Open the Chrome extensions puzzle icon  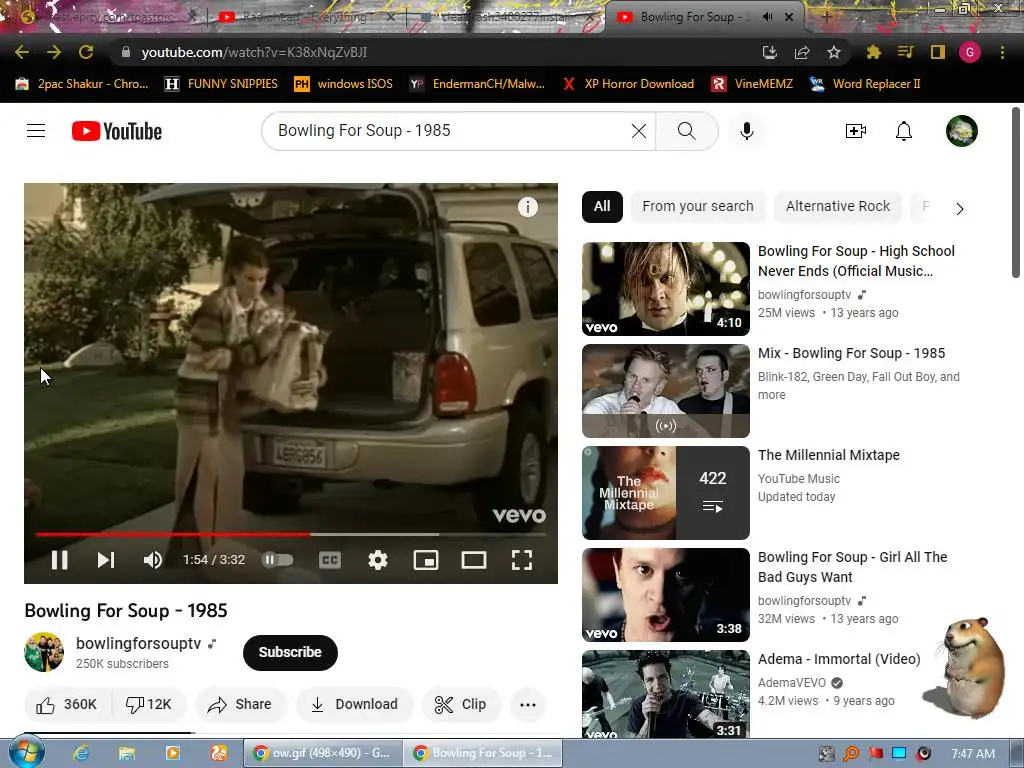(873, 52)
